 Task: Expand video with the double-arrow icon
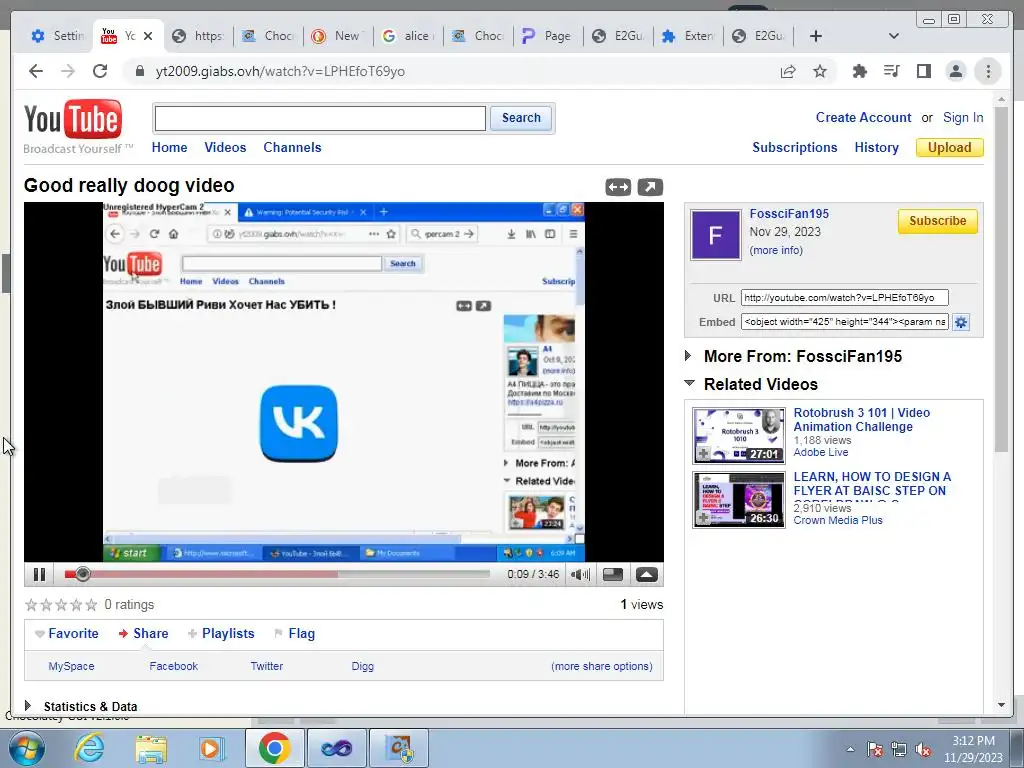618,187
